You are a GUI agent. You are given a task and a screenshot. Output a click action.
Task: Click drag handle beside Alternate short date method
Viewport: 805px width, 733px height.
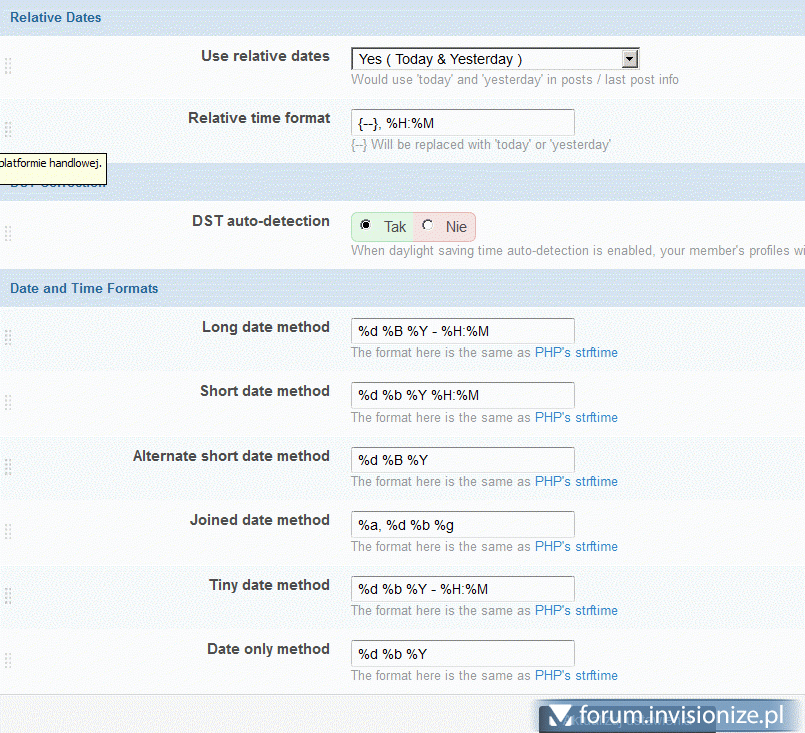click(8, 467)
